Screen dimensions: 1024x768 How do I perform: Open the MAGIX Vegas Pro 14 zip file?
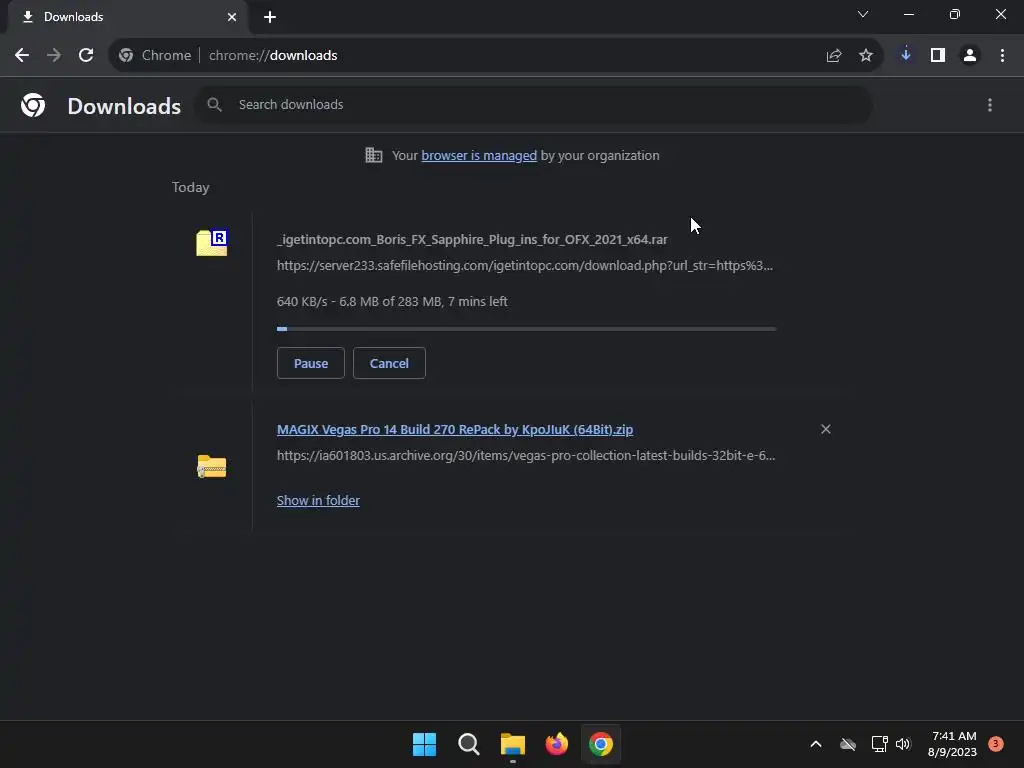click(x=455, y=430)
